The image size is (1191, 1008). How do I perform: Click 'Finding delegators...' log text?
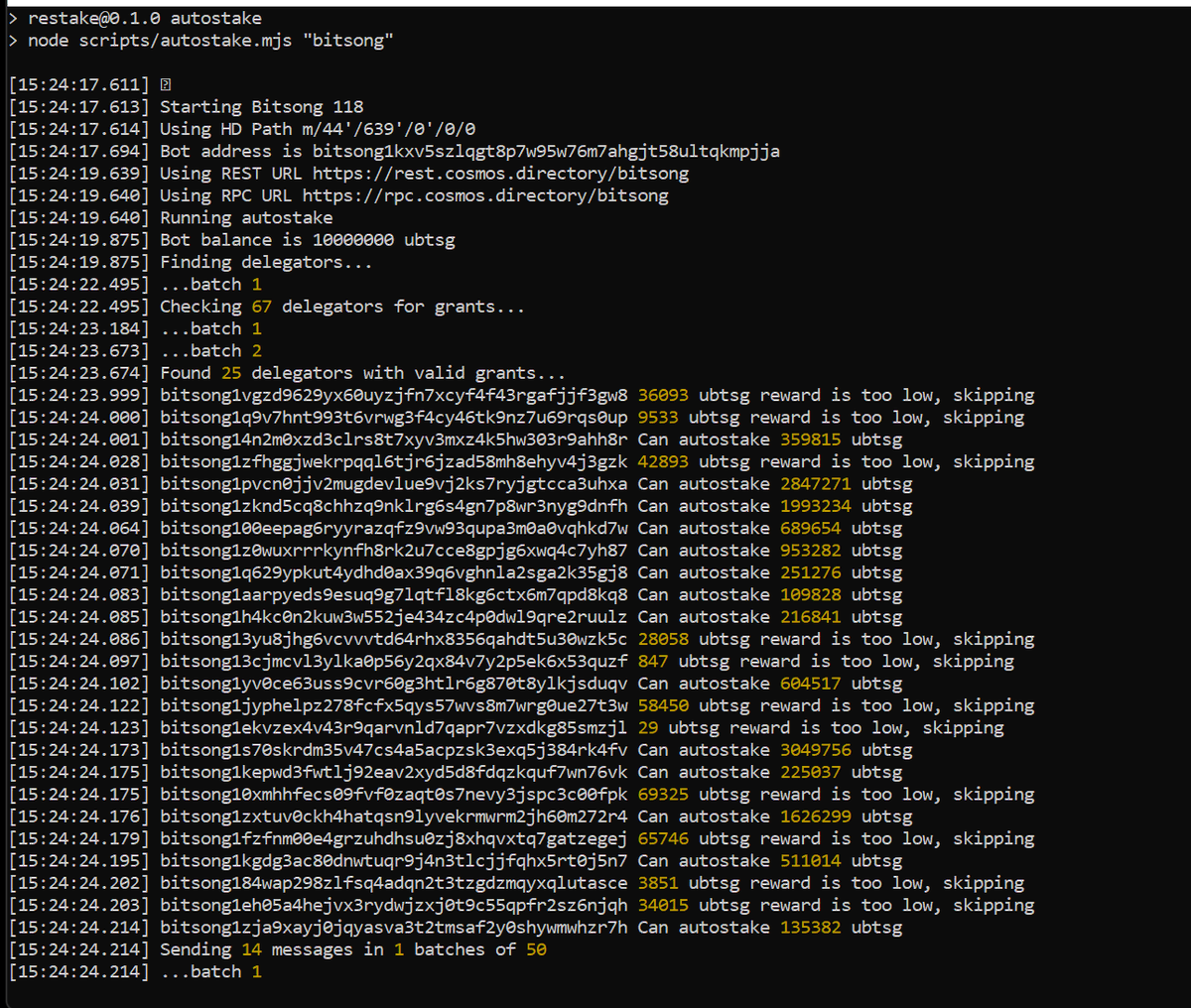pyautogui.click(x=266, y=262)
